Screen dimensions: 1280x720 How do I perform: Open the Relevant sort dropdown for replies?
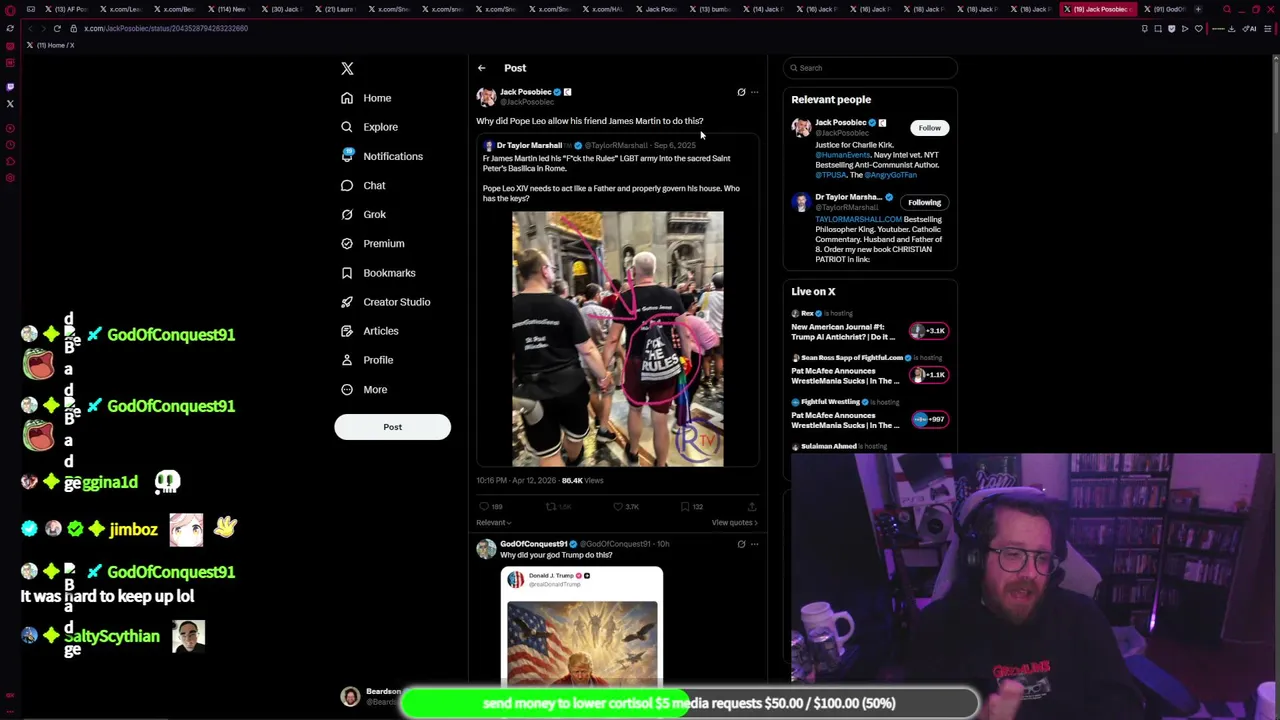click(x=493, y=522)
